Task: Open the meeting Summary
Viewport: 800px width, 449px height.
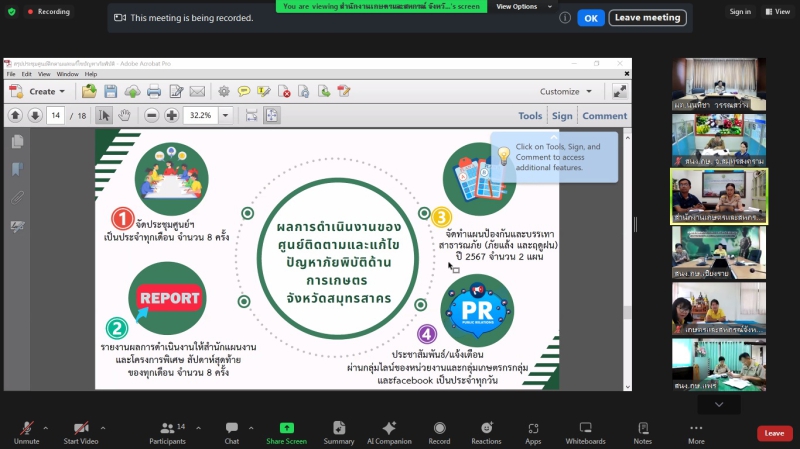Action: (x=338, y=428)
